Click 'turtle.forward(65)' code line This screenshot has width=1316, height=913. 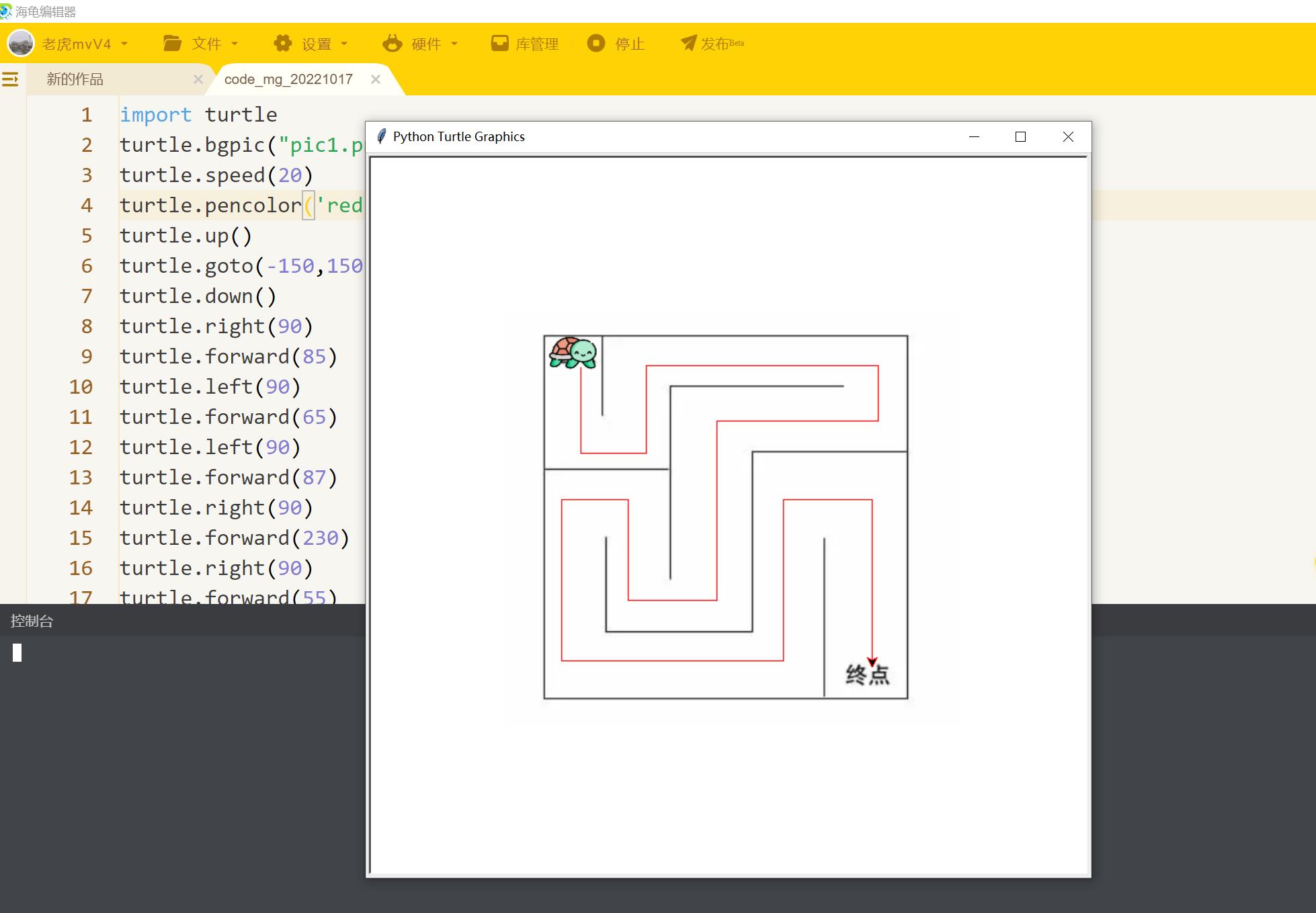click(x=229, y=417)
